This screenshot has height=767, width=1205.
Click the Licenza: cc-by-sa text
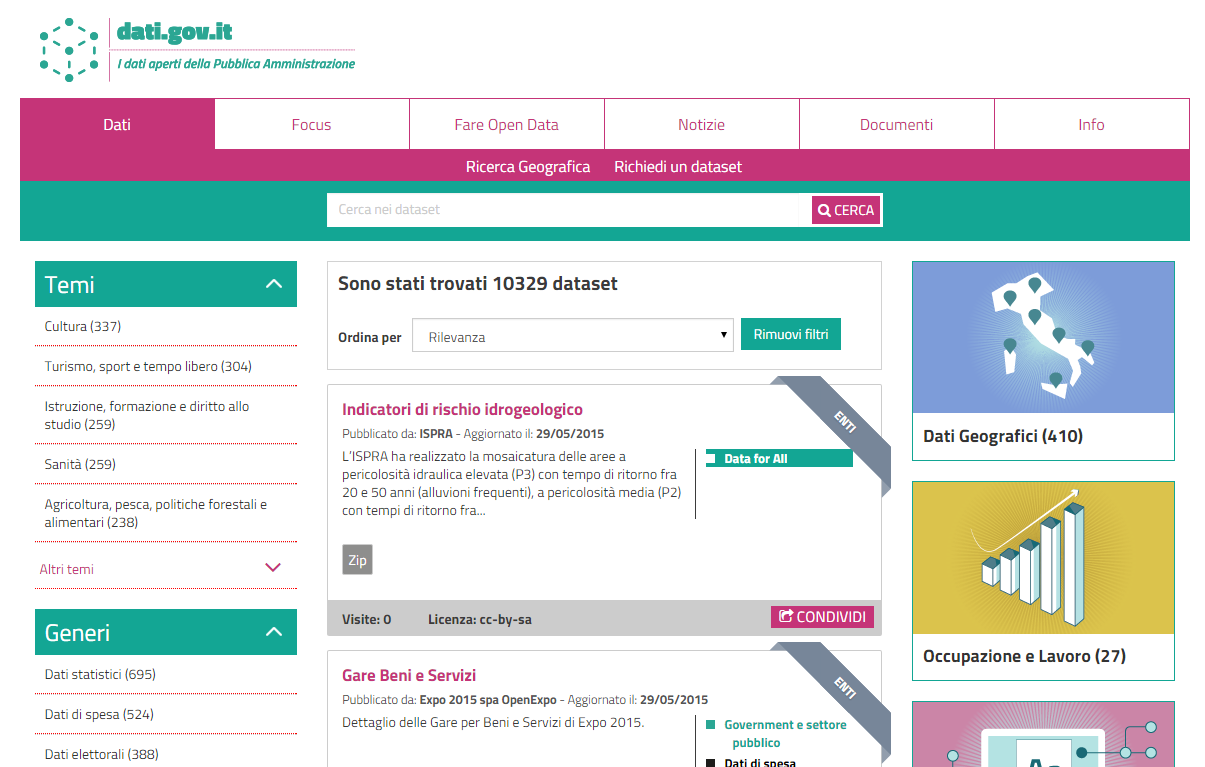click(x=480, y=619)
